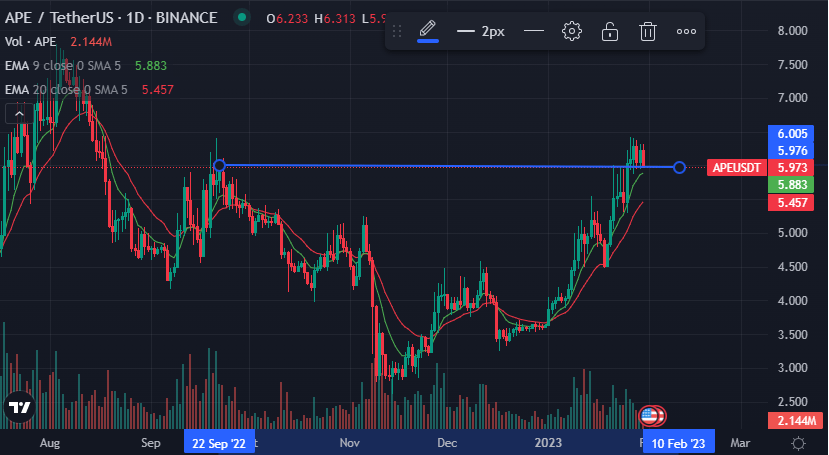The width and height of the screenshot is (829, 455).
Task: Click the 22 Sep '22 date label
Action: coord(218,443)
